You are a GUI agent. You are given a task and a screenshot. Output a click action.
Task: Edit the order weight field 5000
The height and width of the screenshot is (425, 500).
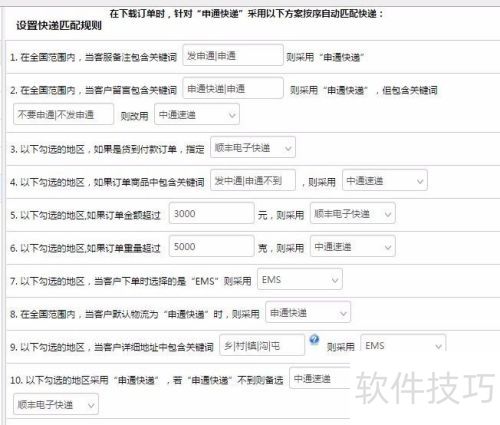(211, 246)
